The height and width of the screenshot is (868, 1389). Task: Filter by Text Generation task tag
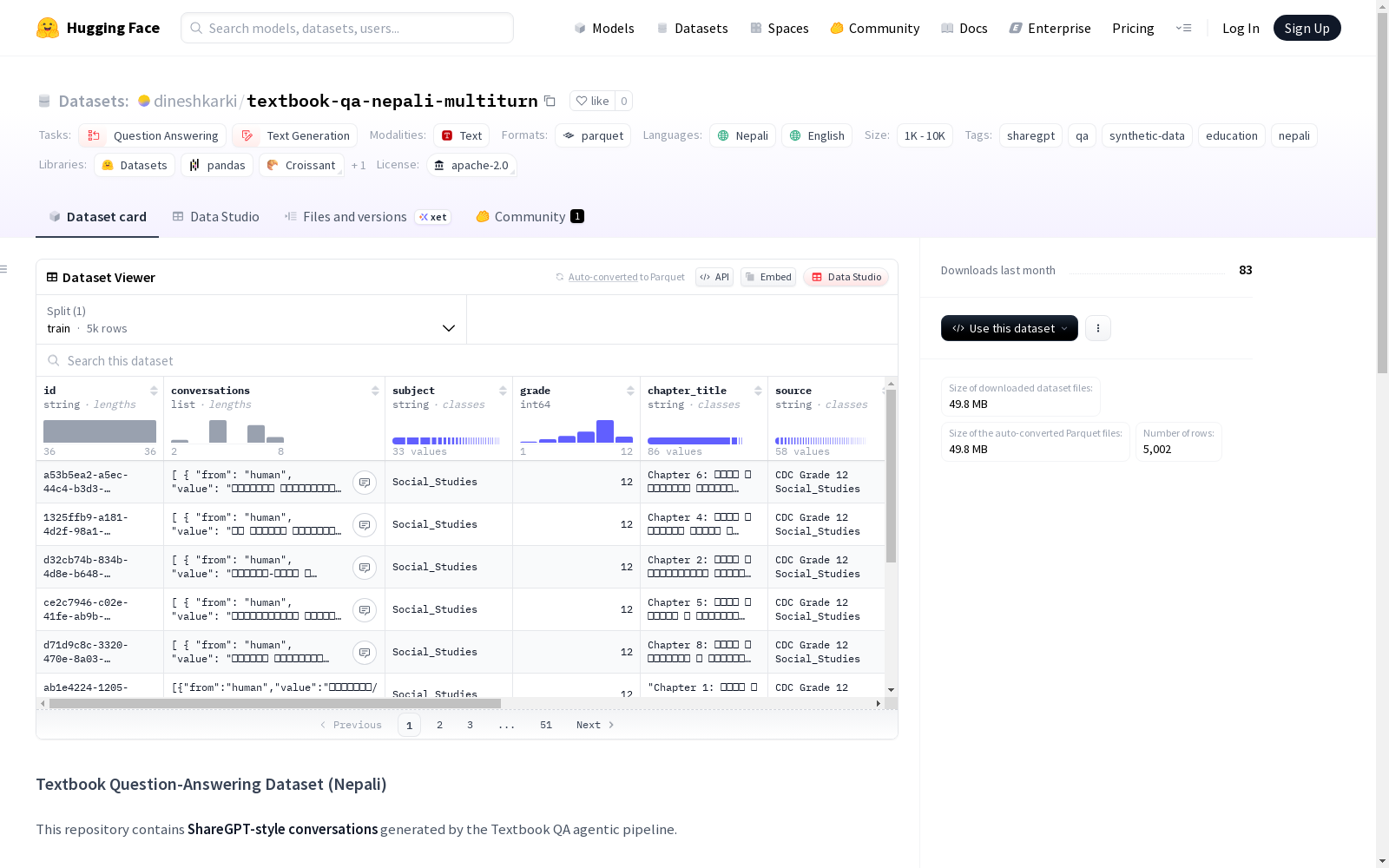(x=295, y=135)
